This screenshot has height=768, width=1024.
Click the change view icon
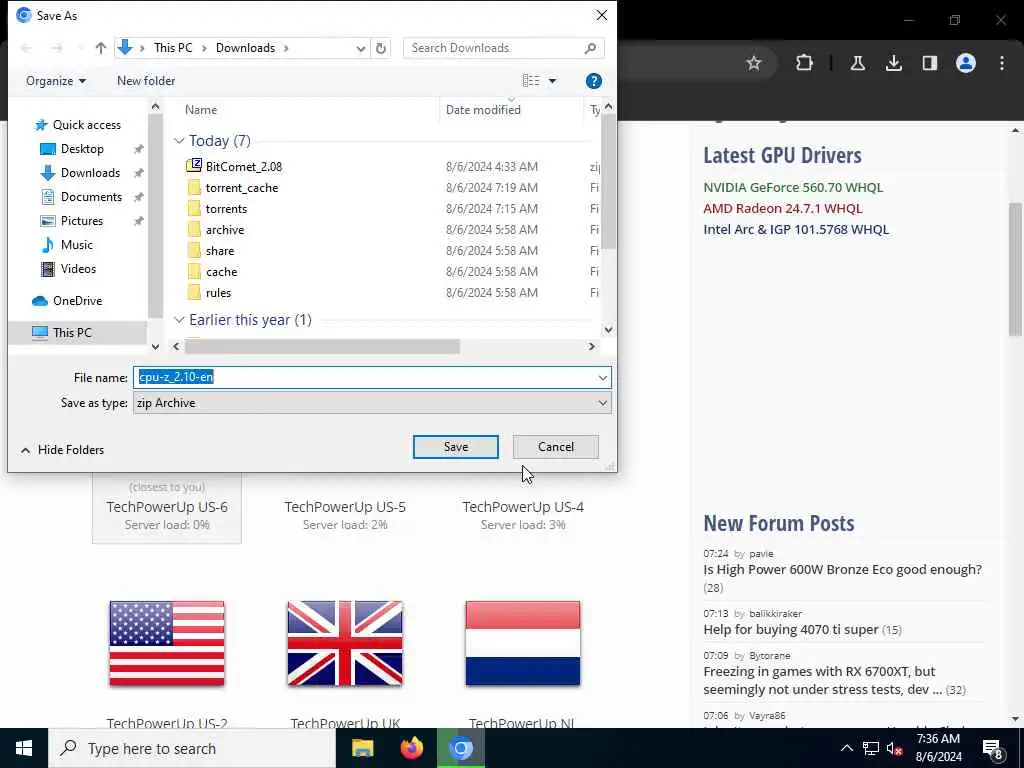pos(531,80)
